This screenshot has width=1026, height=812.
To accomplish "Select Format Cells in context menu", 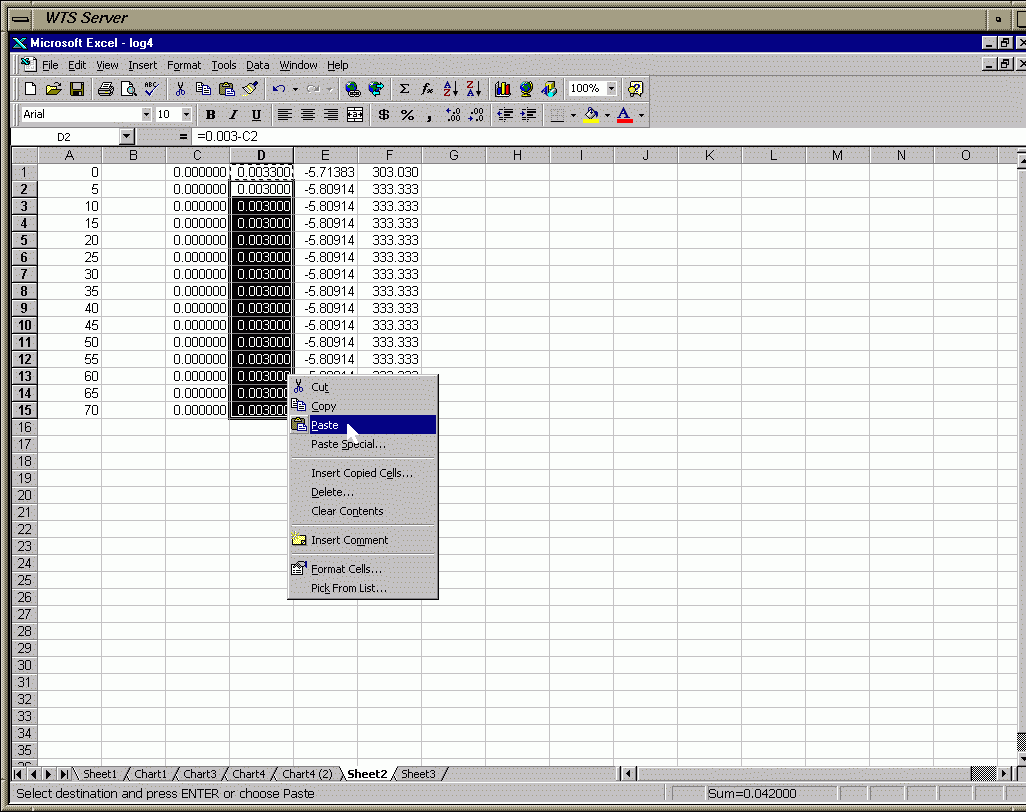I will coord(346,569).
